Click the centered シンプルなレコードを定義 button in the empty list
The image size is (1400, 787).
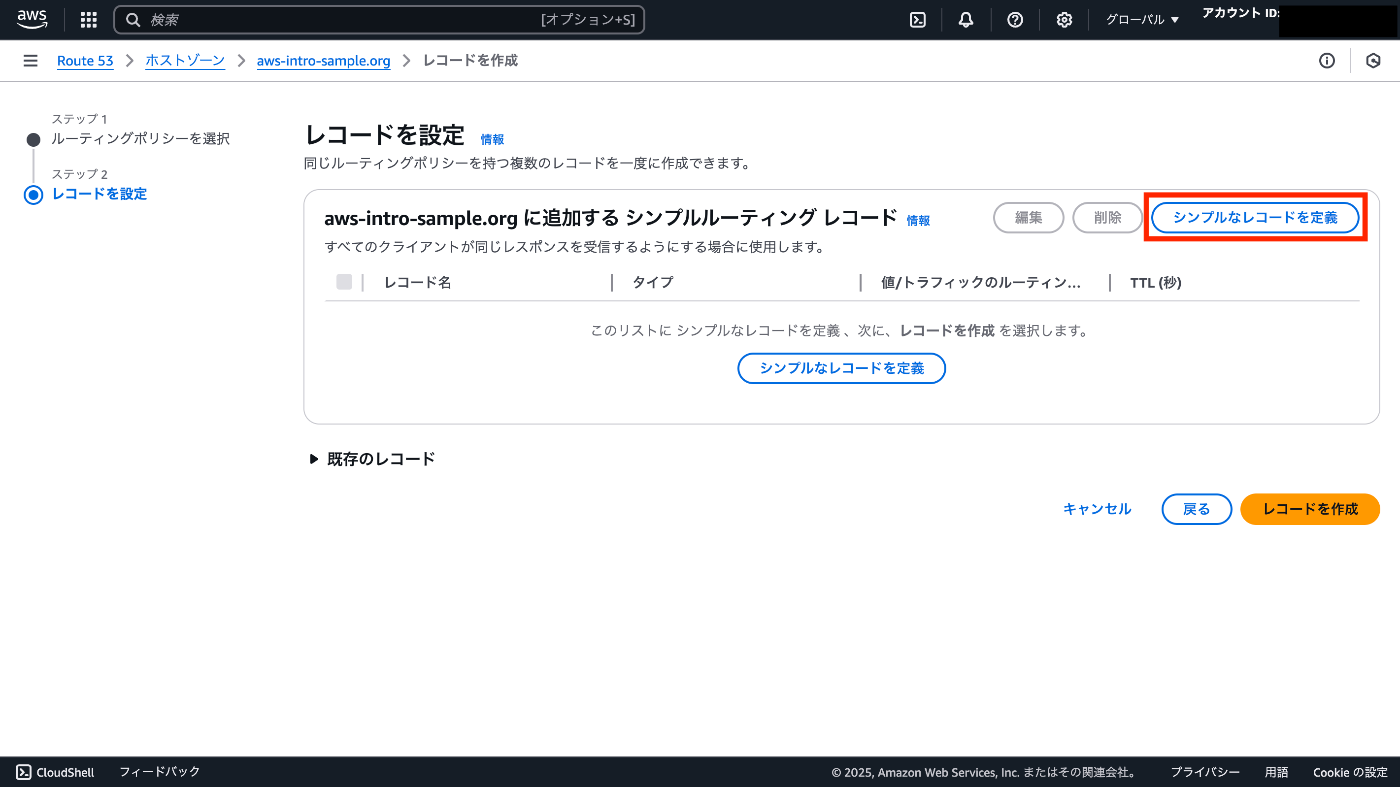841,368
